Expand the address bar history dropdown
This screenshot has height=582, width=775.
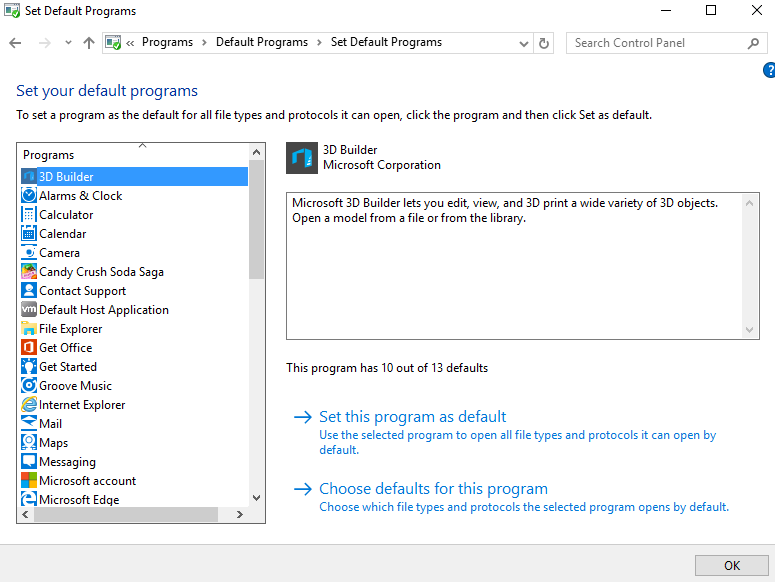click(524, 43)
